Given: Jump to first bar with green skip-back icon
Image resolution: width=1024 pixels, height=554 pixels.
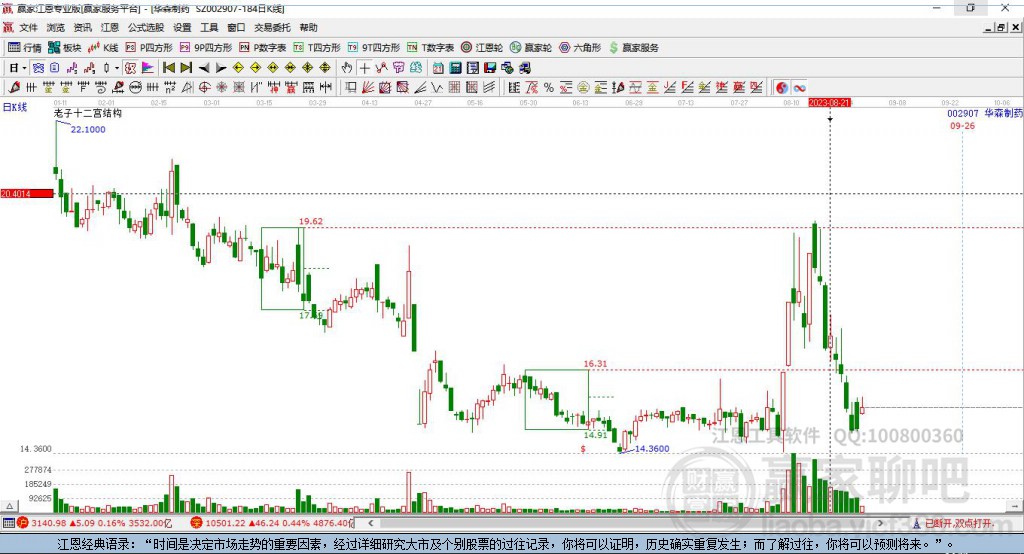Looking at the screenshot, I should (x=169, y=68).
